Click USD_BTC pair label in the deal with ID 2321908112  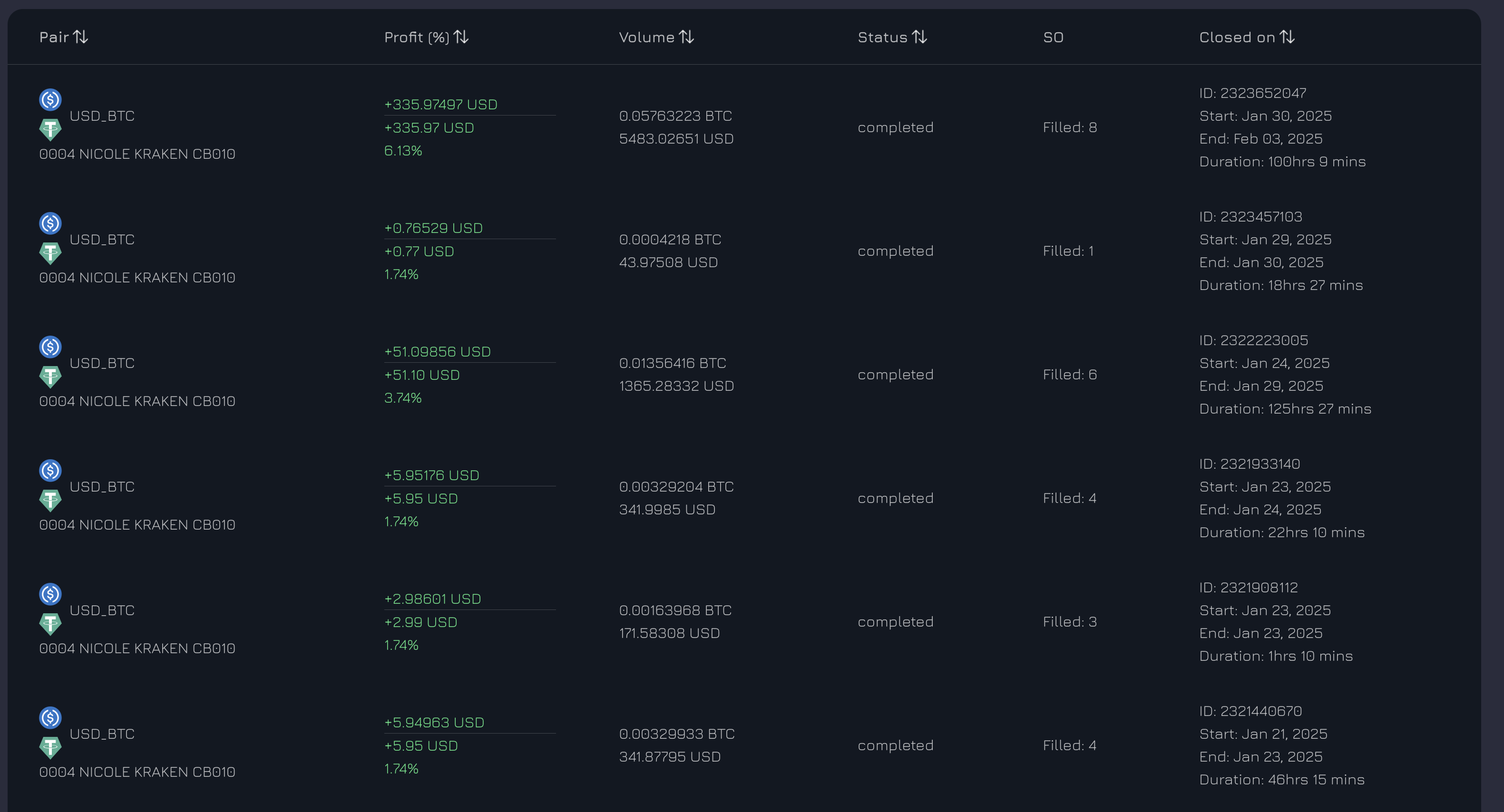[x=102, y=610]
